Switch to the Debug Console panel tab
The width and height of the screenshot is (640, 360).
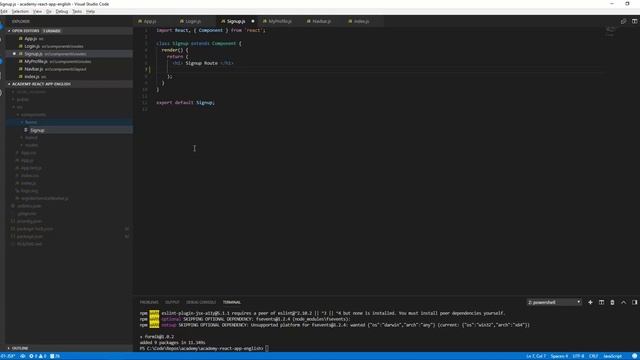[x=201, y=302]
